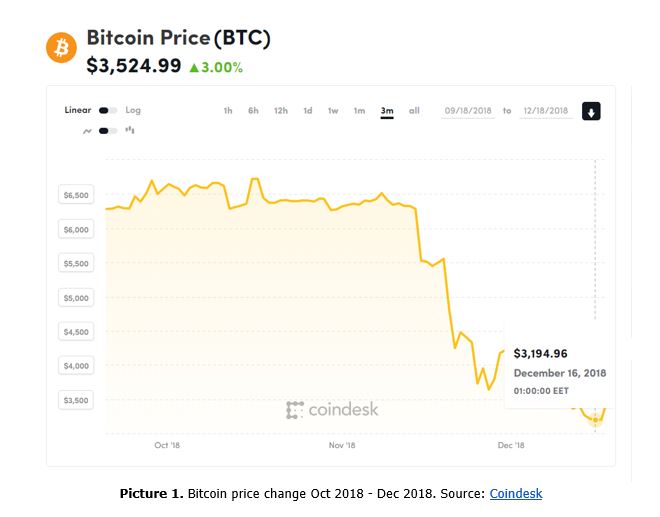Select the 6h time range
Screen dimensions: 660x517
(253, 110)
